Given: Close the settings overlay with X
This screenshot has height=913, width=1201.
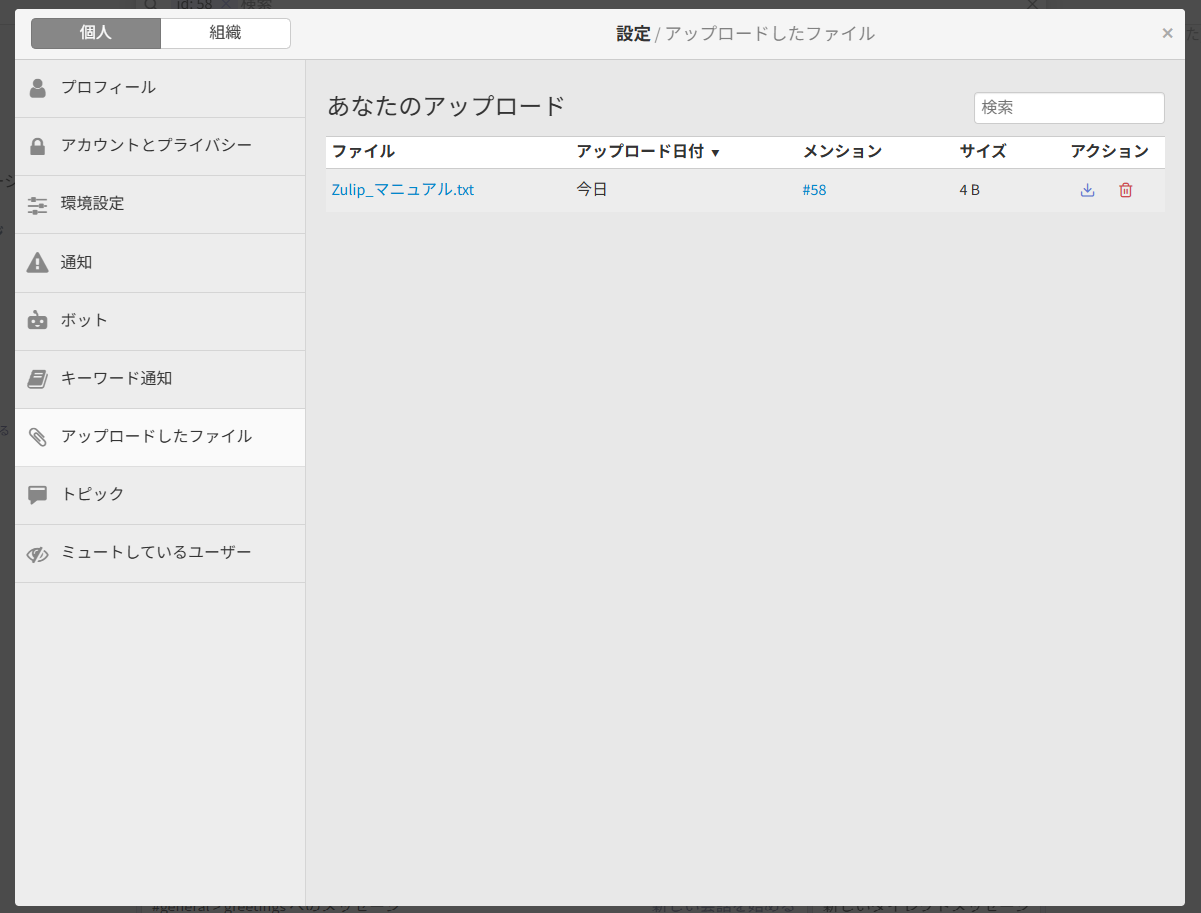Looking at the screenshot, I should pyautogui.click(x=1167, y=32).
